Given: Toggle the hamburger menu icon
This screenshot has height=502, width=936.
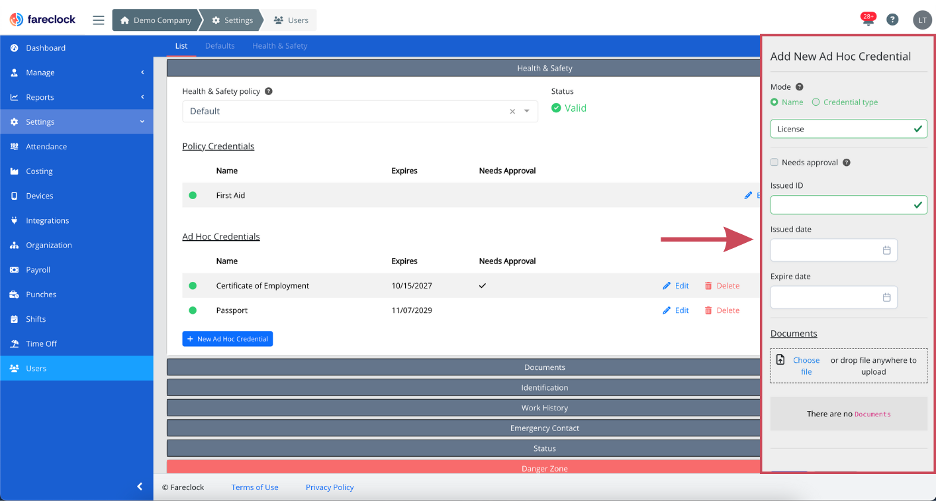Looking at the screenshot, I should pos(98,20).
